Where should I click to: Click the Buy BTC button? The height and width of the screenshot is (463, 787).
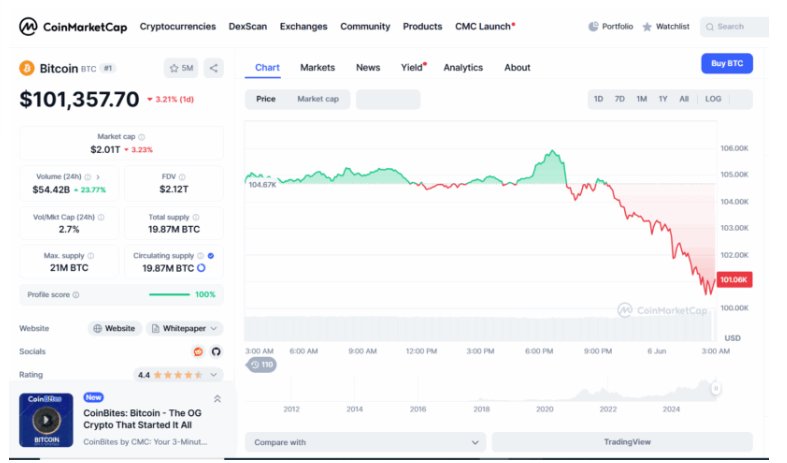727,63
